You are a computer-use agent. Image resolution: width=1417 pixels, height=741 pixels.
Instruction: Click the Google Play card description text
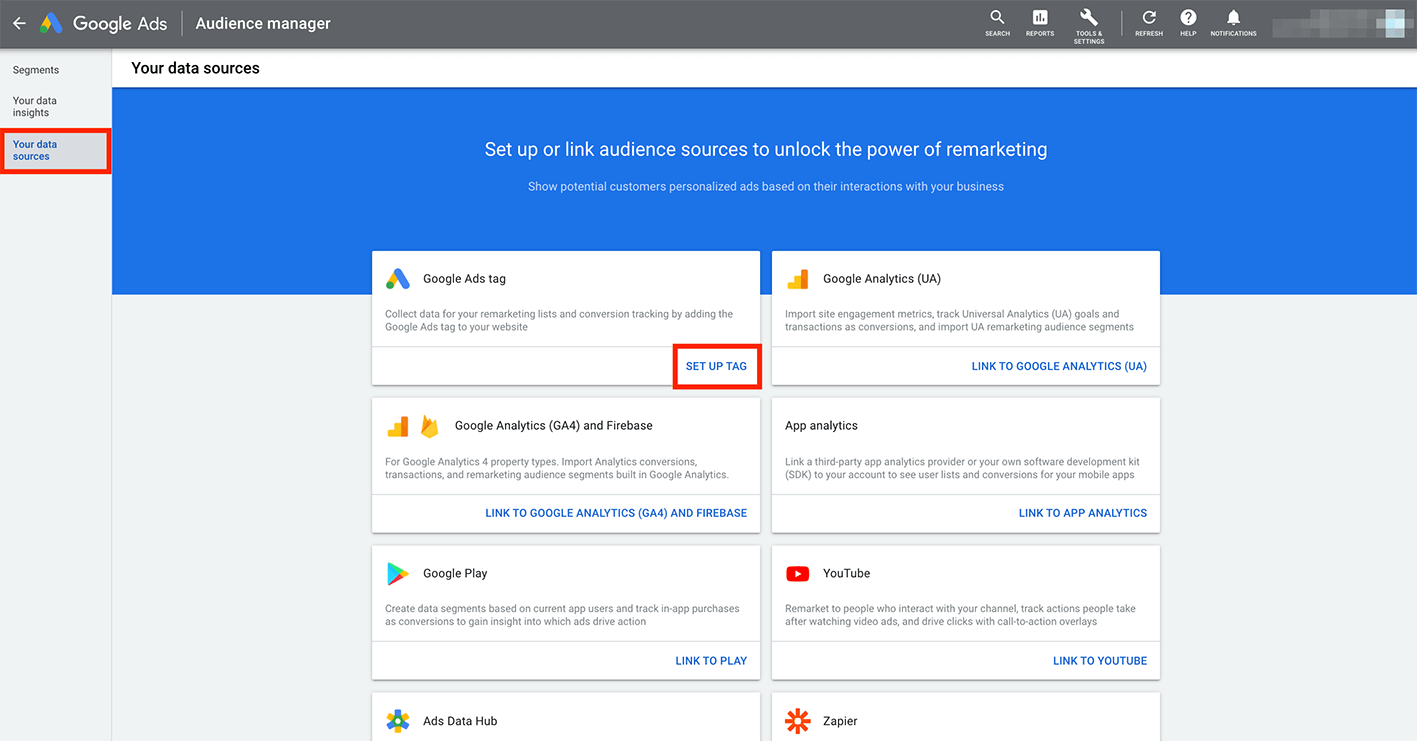(562, 615)
